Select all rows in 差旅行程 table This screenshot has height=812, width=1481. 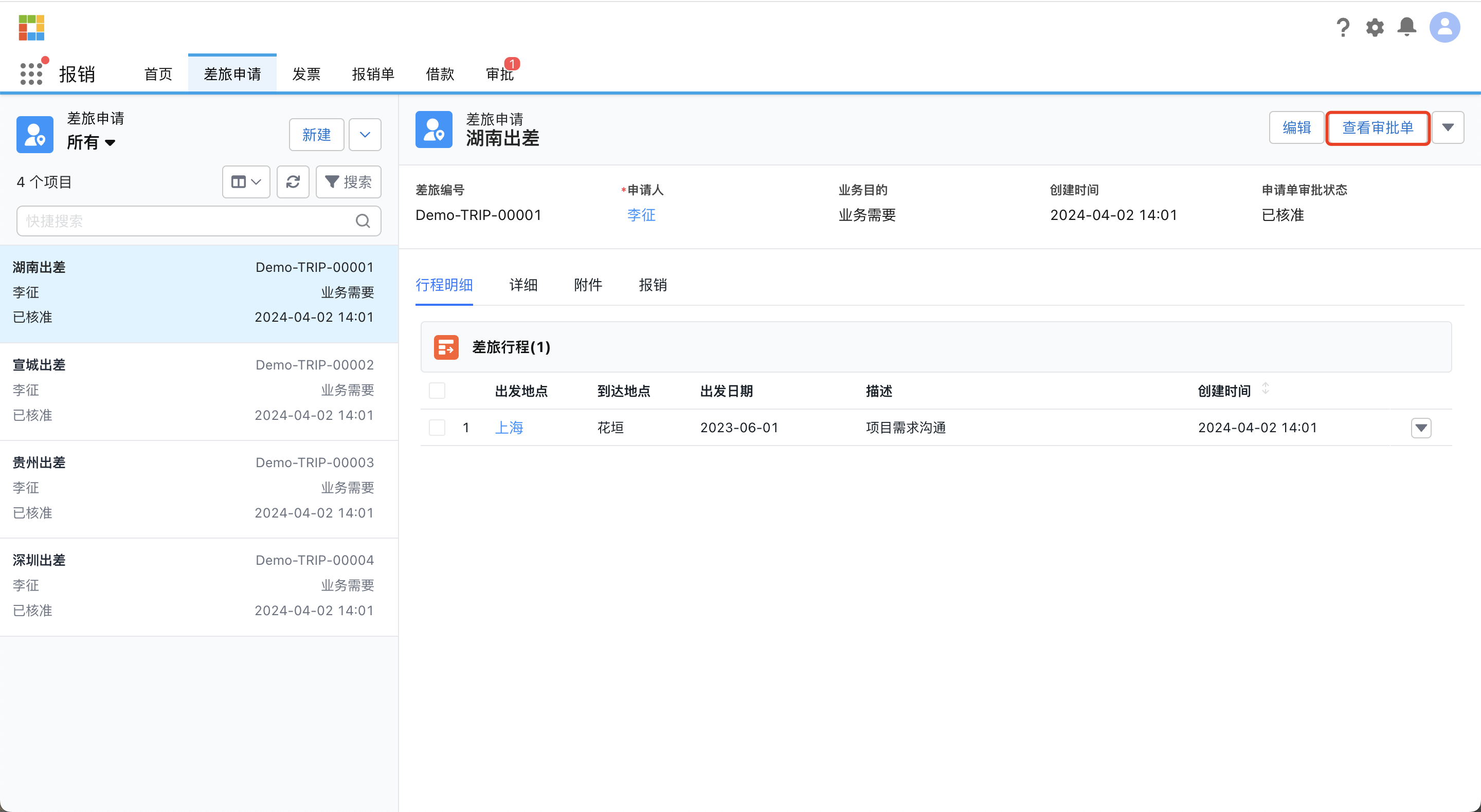(x=437, y=390)
